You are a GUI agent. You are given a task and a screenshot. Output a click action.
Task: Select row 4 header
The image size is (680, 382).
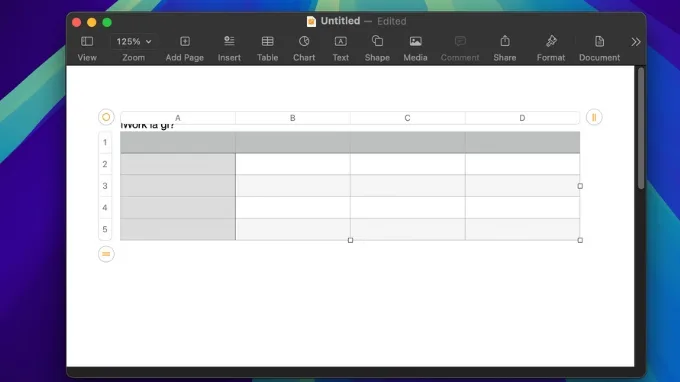click(105, 207)
